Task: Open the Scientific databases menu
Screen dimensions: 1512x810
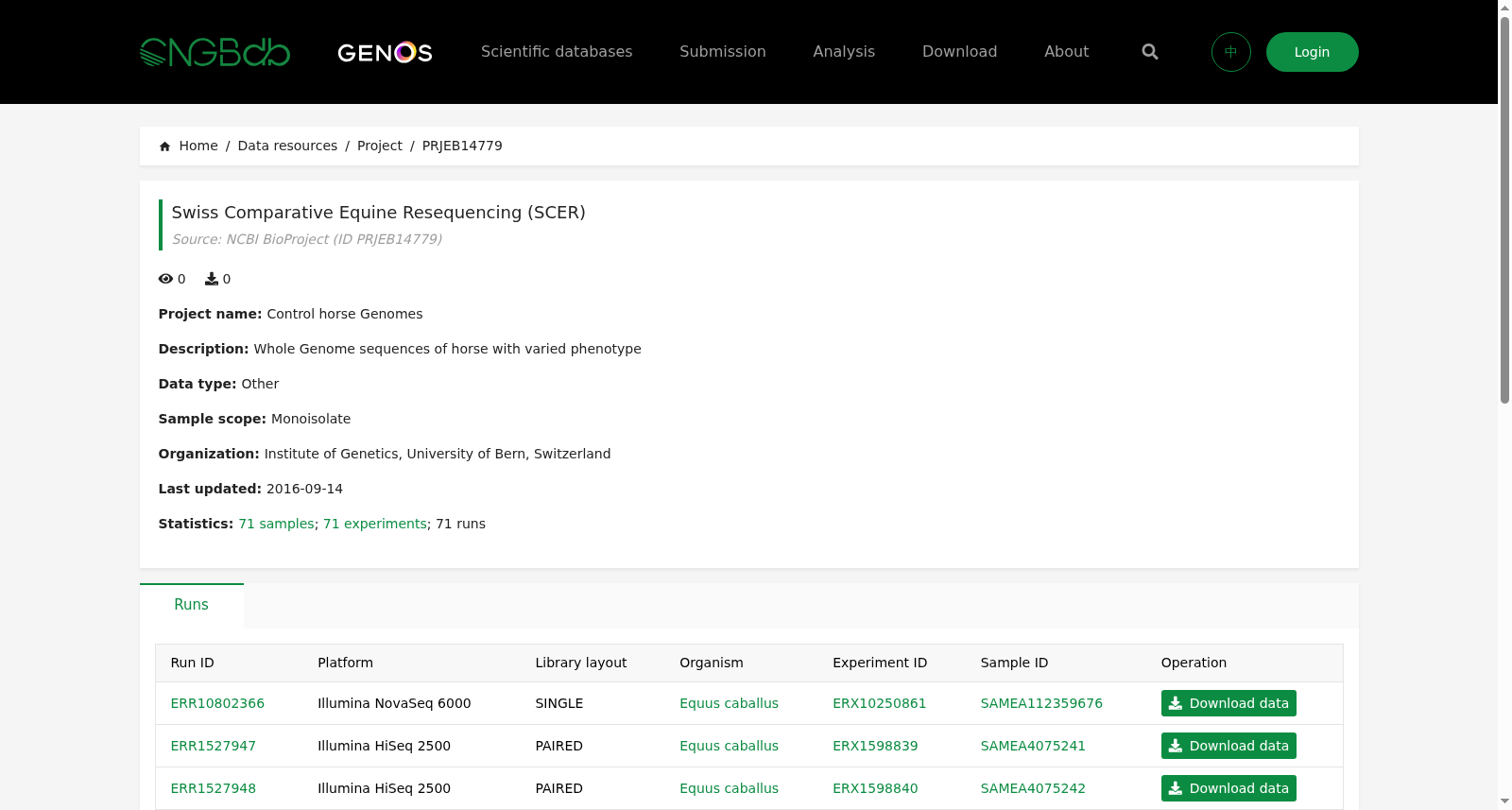Action: tap(557, 52)
